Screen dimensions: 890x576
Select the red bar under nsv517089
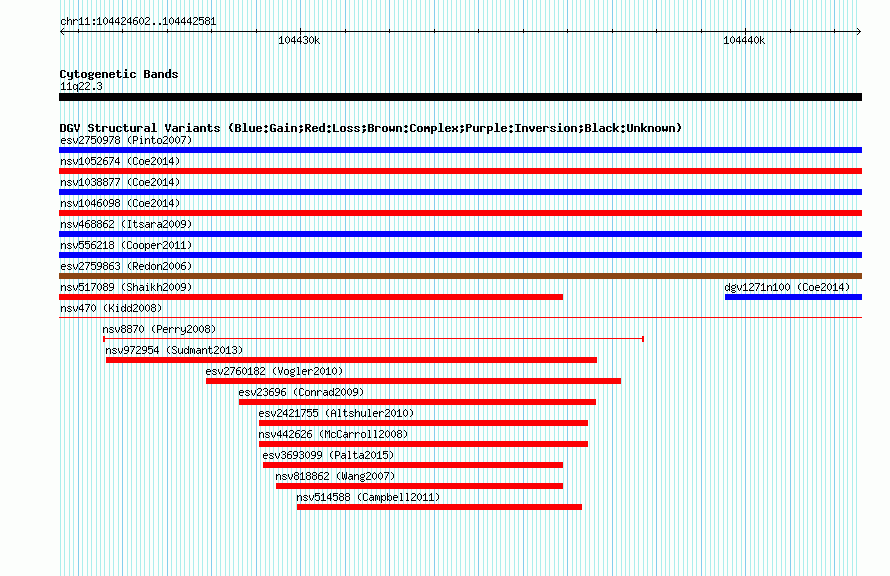[x=311, y=297]
